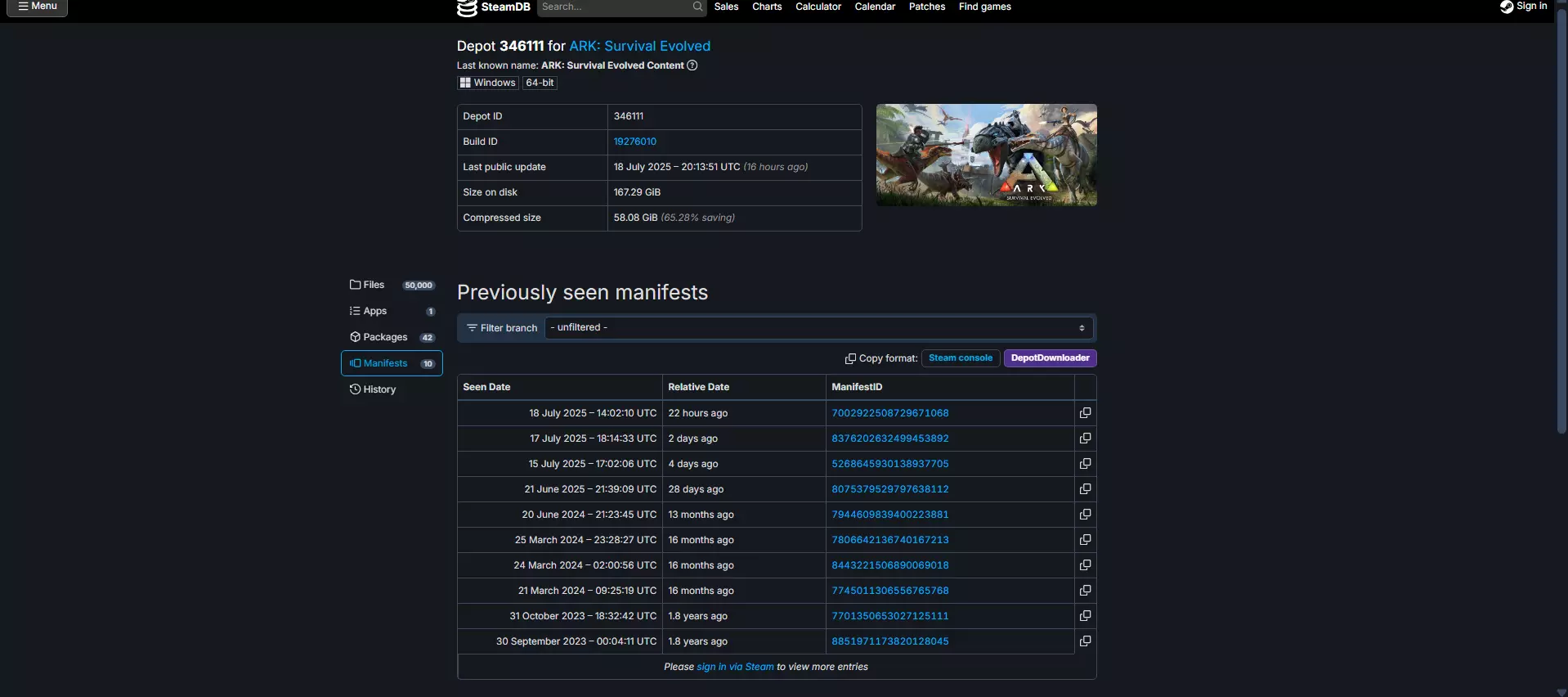Click the 64-bit tag
The height and width of the screenshot is (697, 1568).
(x=540, y=83)
